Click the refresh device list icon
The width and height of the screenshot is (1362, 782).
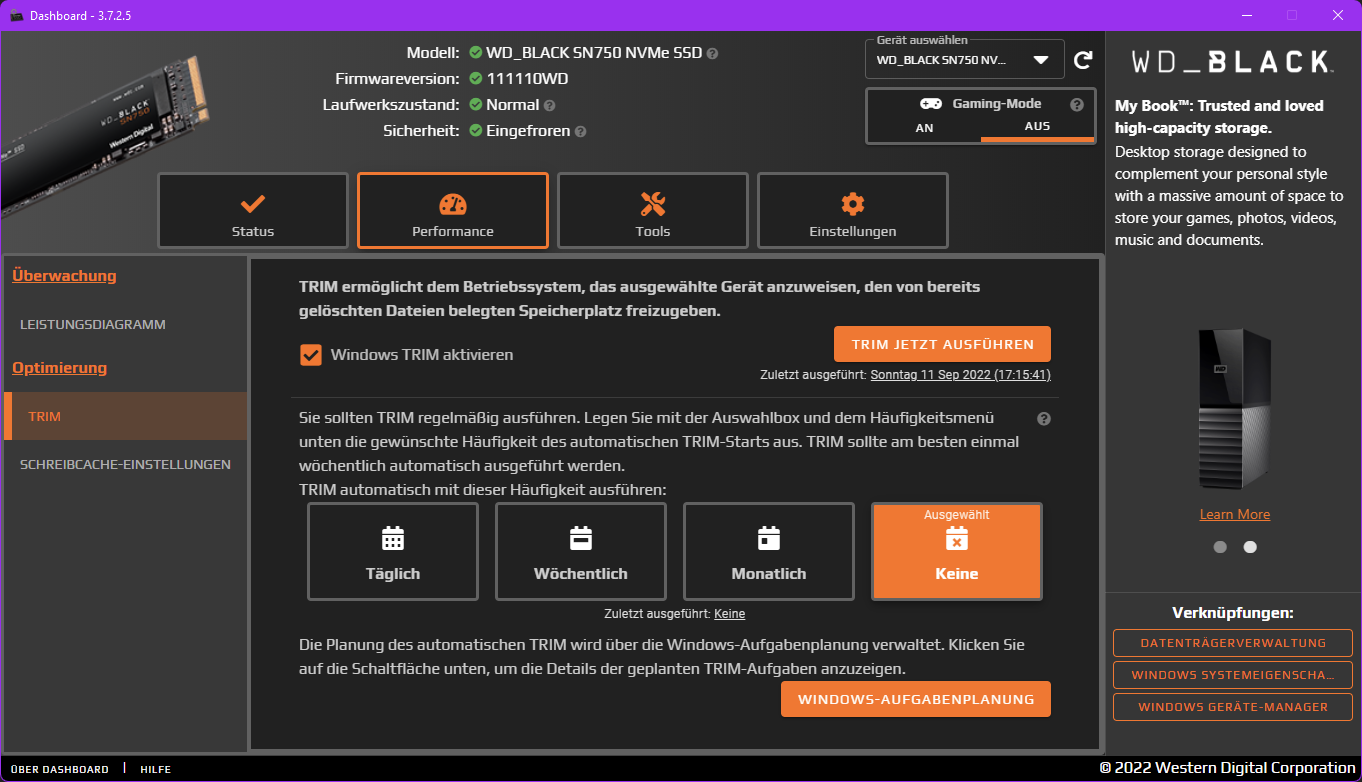(x=1083, y=60)
